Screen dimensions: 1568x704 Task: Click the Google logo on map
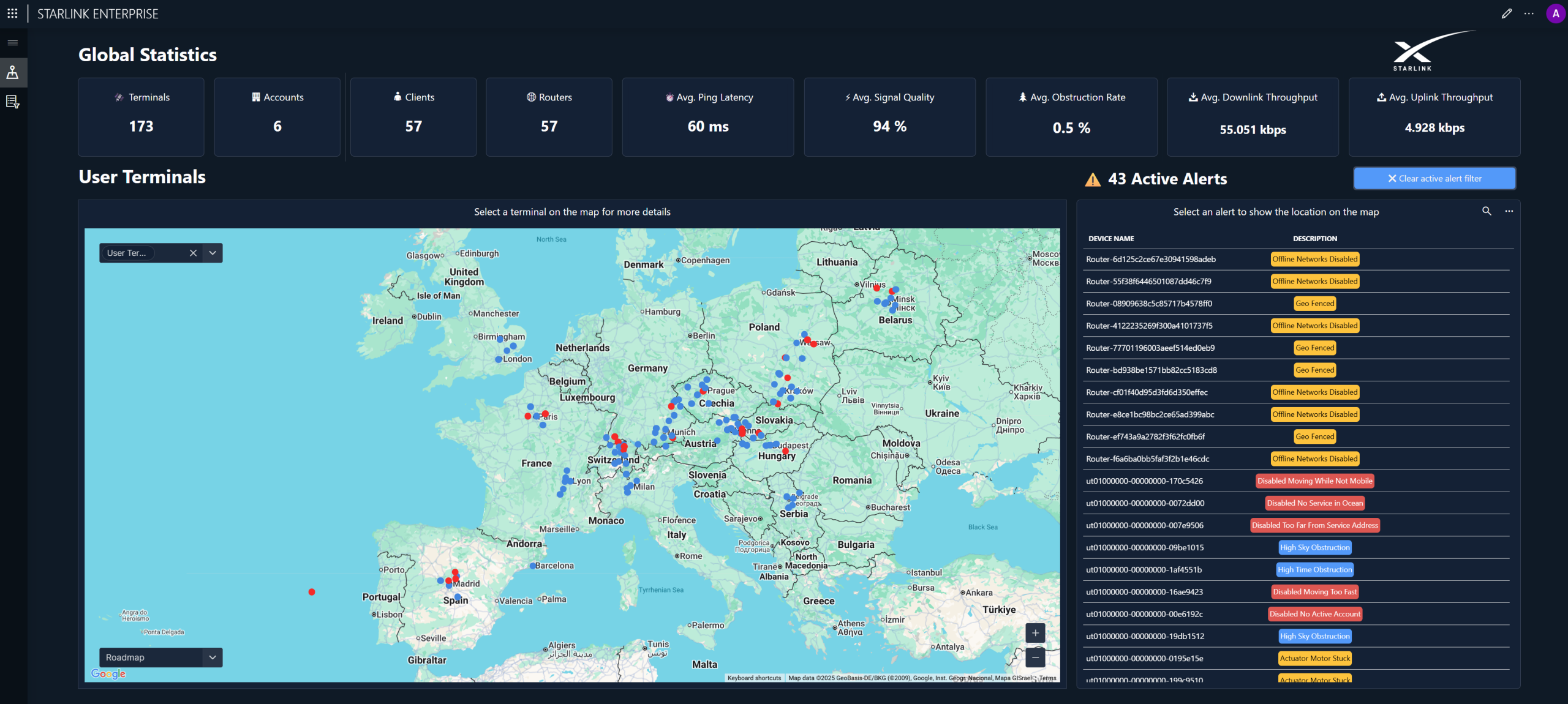point(108,674)
